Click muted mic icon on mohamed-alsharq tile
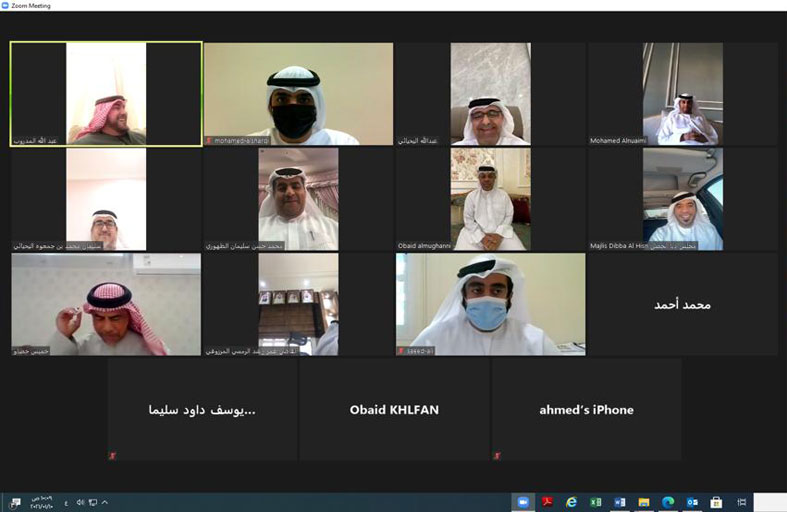The image size is (787, 512). 208,141
